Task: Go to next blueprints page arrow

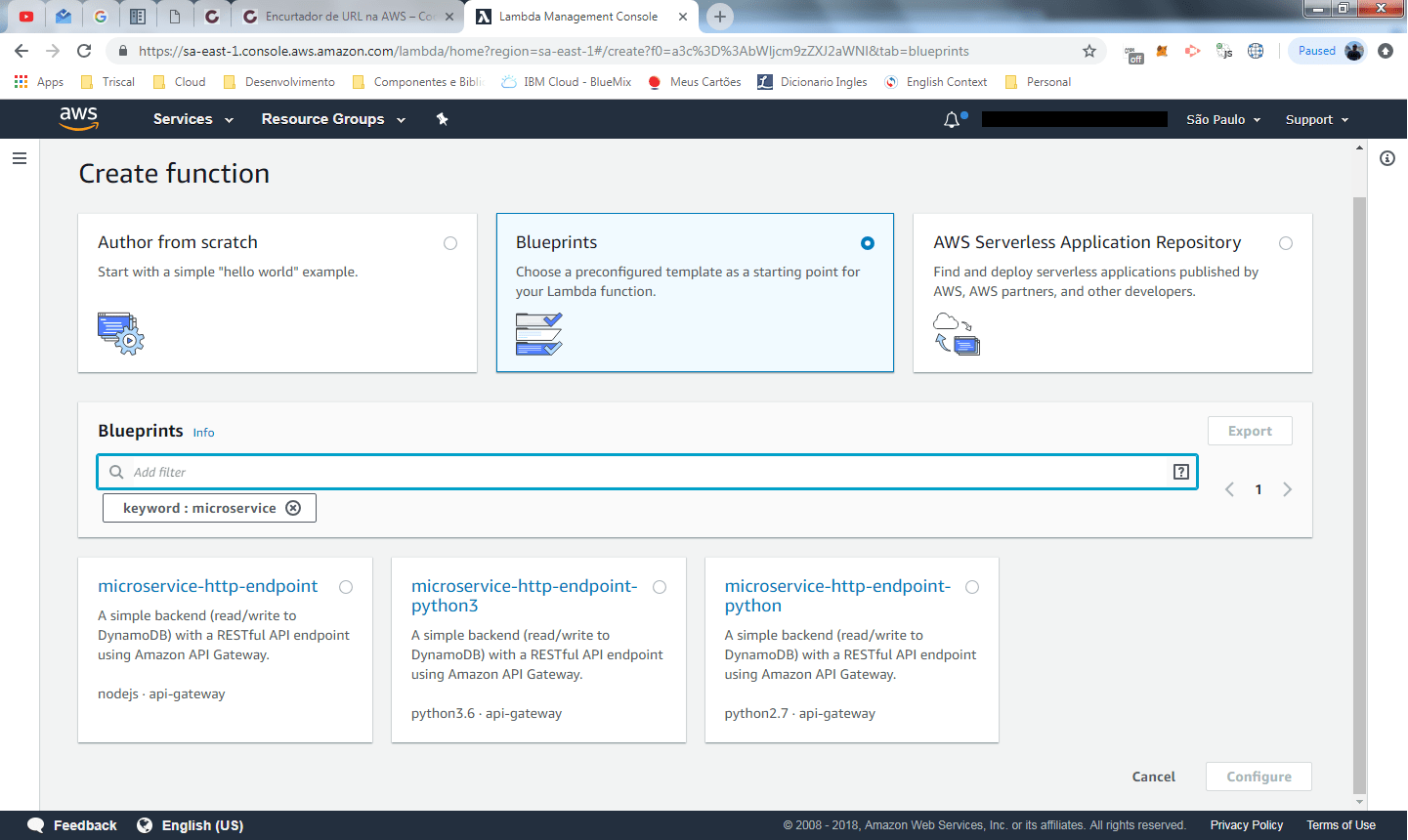Action: [x=1287, y=489]
